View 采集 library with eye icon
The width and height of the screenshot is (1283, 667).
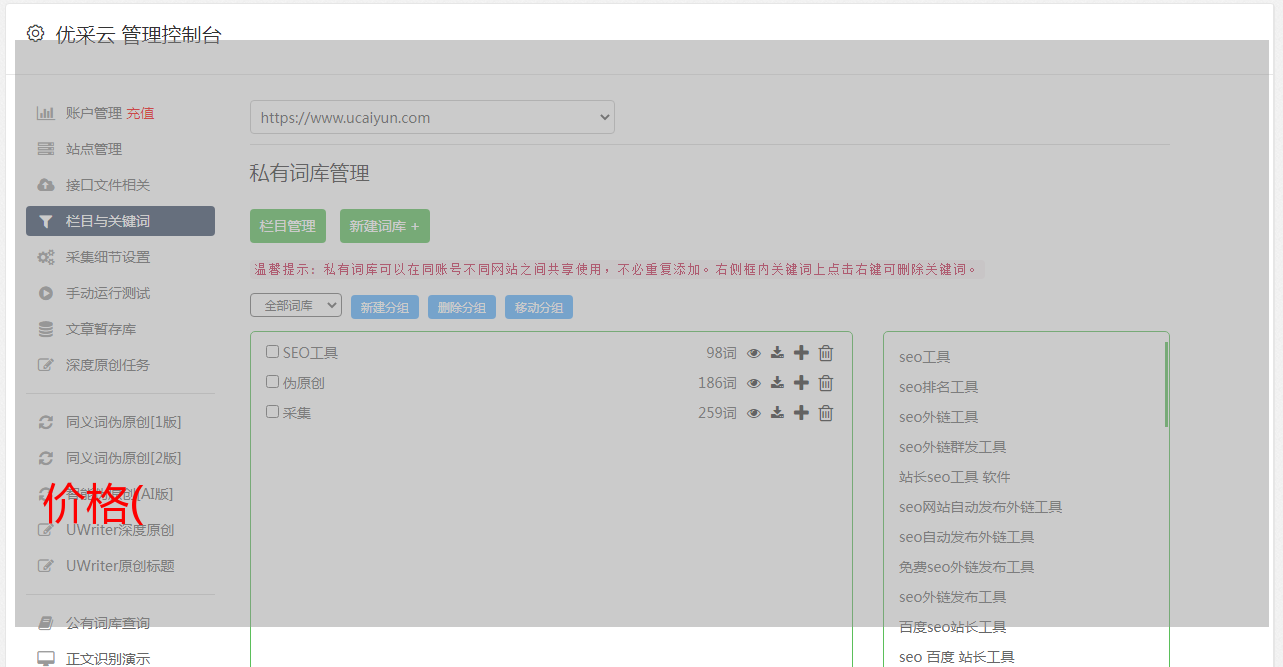pyautogui.click(x=754, y=413)
